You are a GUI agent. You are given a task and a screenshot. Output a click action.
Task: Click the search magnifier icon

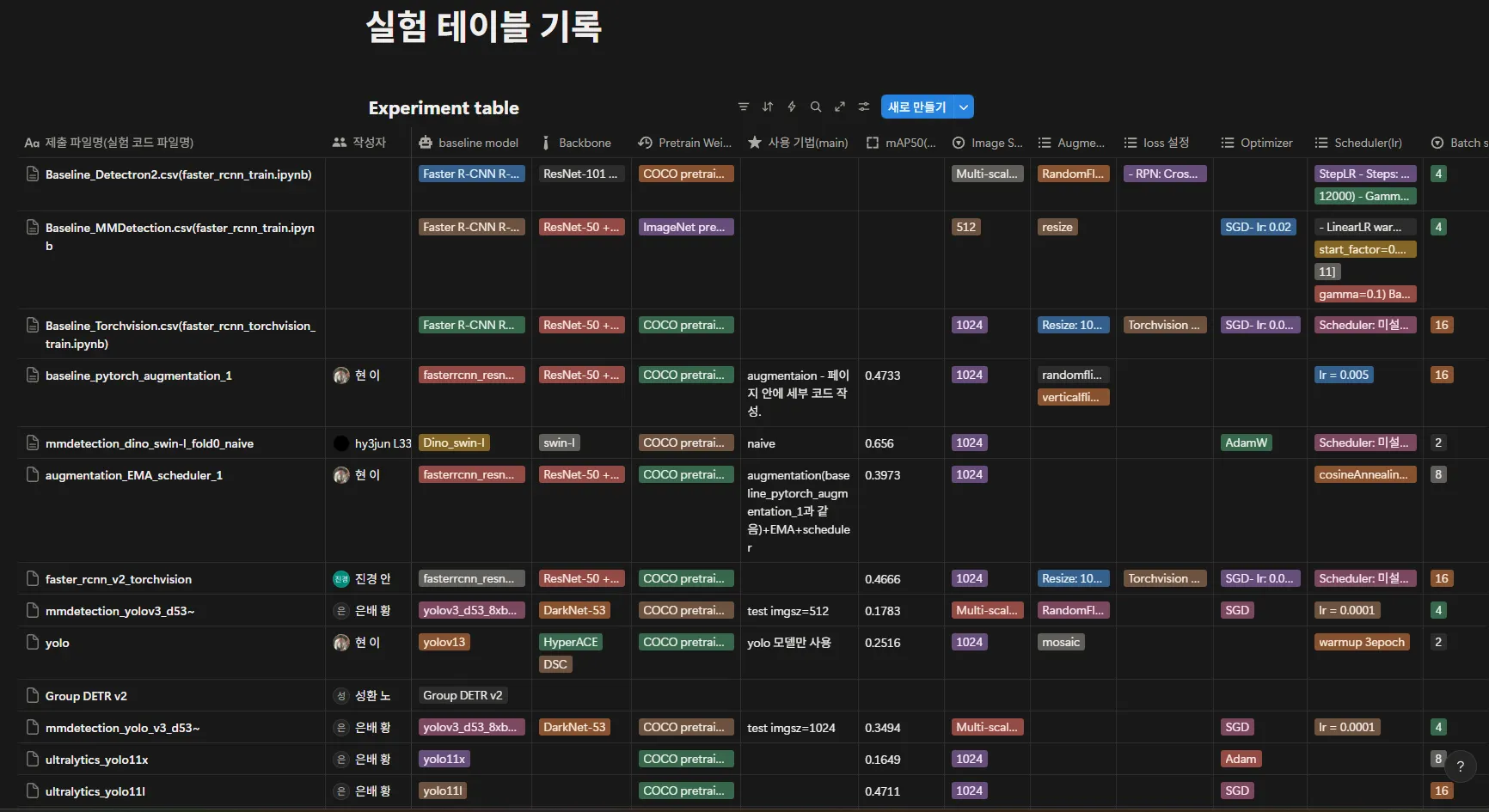[x=816, y=107]
